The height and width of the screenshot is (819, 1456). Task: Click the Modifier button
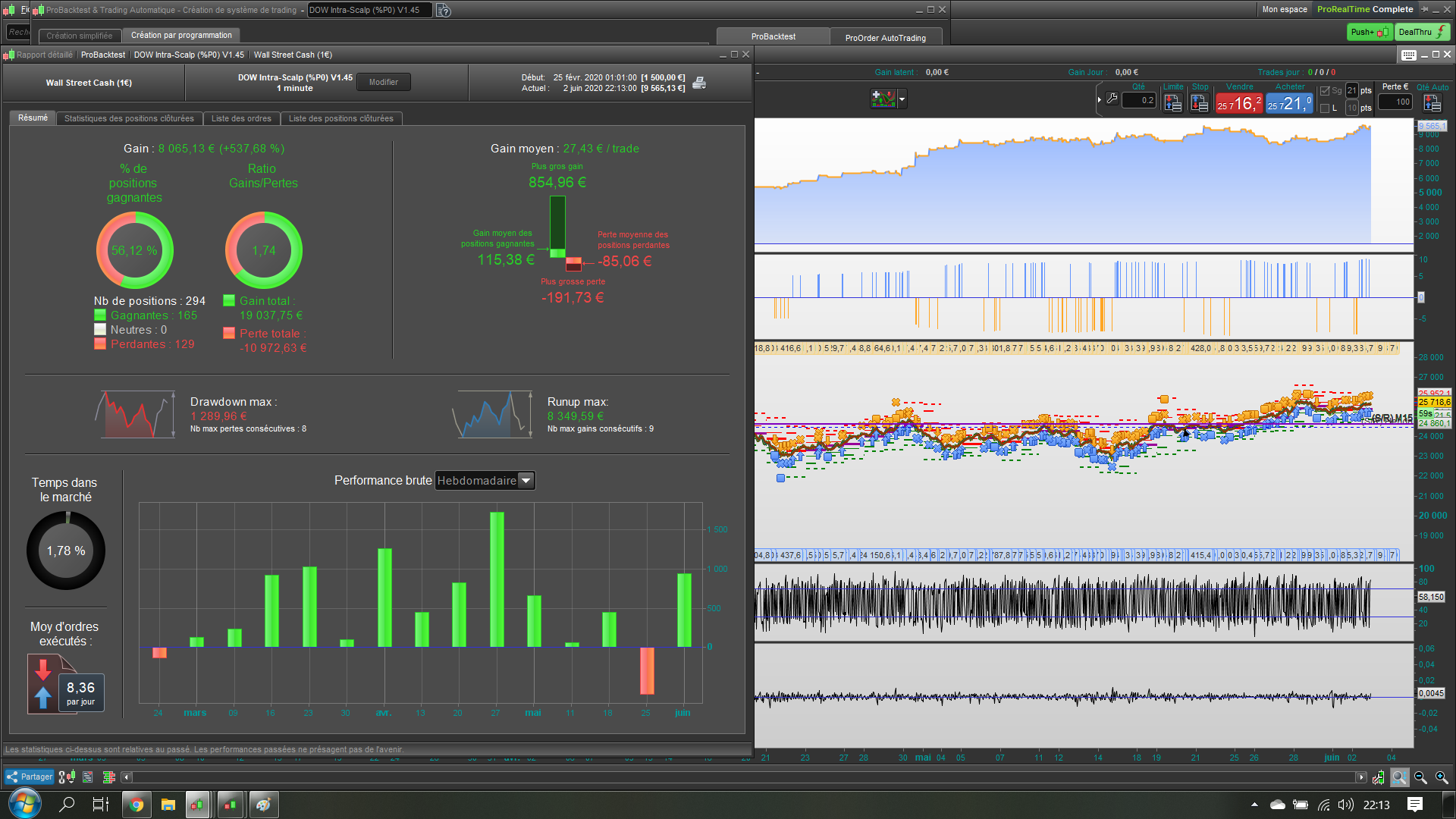tap(383, 82)
